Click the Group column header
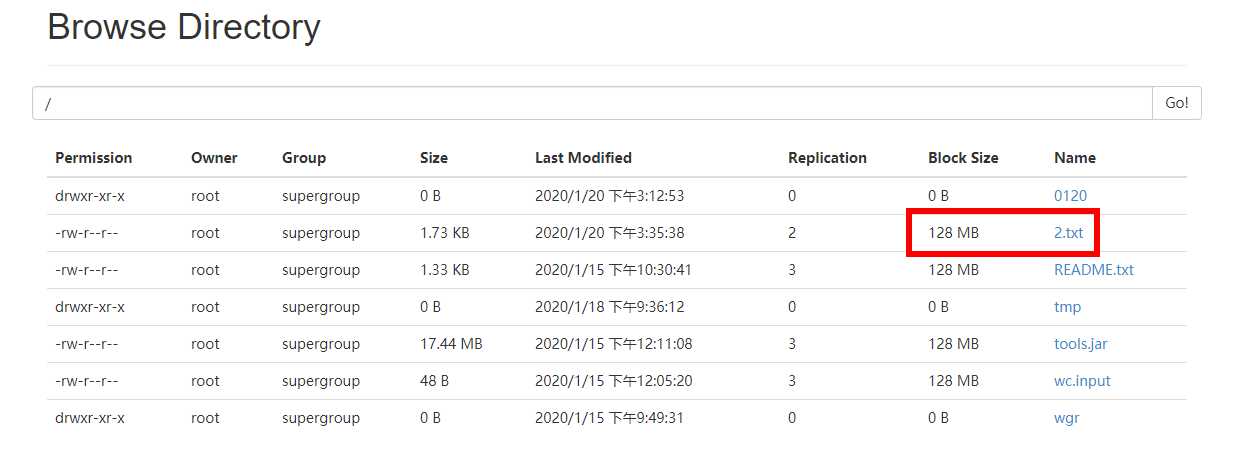Image resolution: width=1236 pixels, height=467 pixels. point(303,158)
